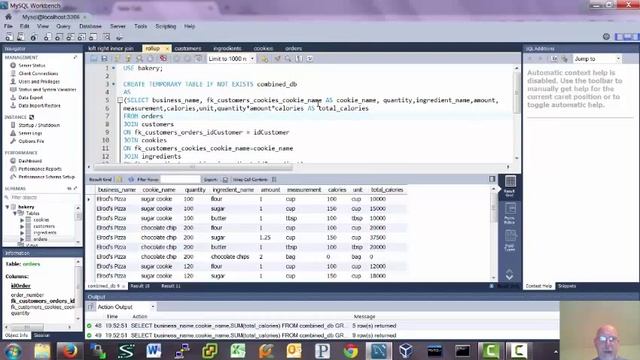The image size is (640, 360).
Task: Open Startup / Shutdown
Action: tap(39, 125)
